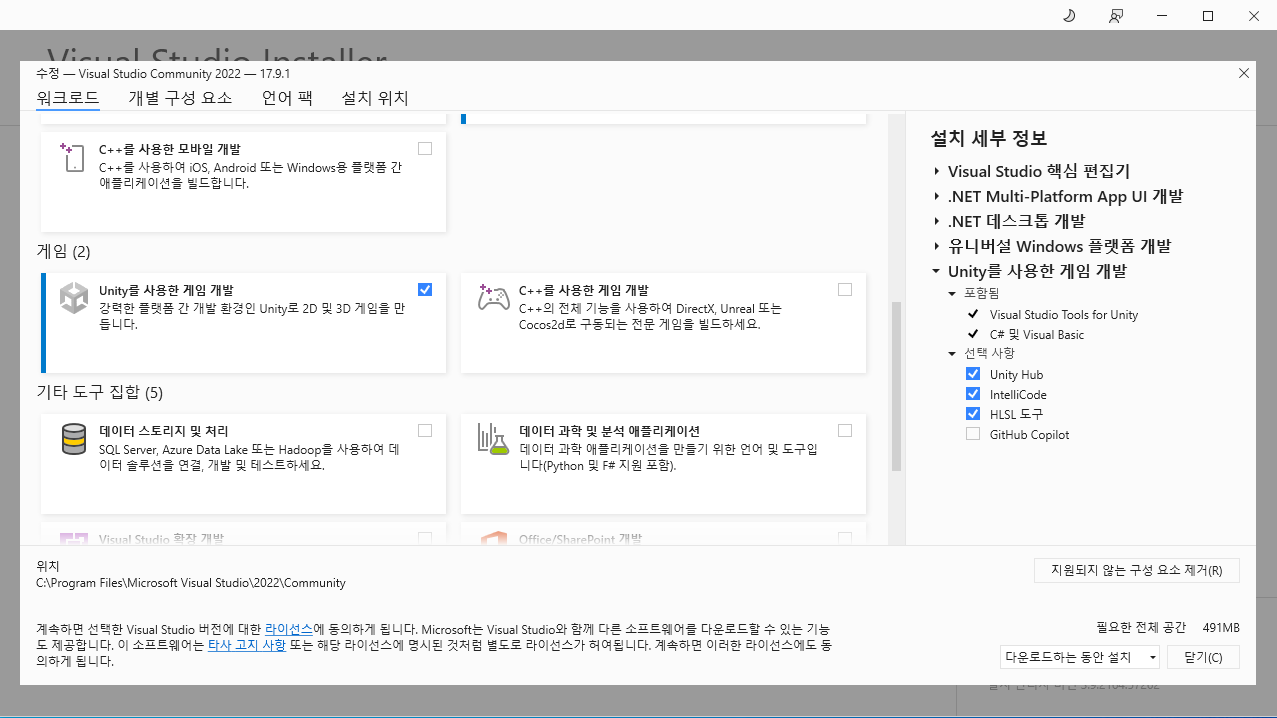Screen dimensions: 1277x718
Task: Click 지원되지 않는 구성 요소 제거 button
Action: pyautogui.click(x=1137, y=571)
